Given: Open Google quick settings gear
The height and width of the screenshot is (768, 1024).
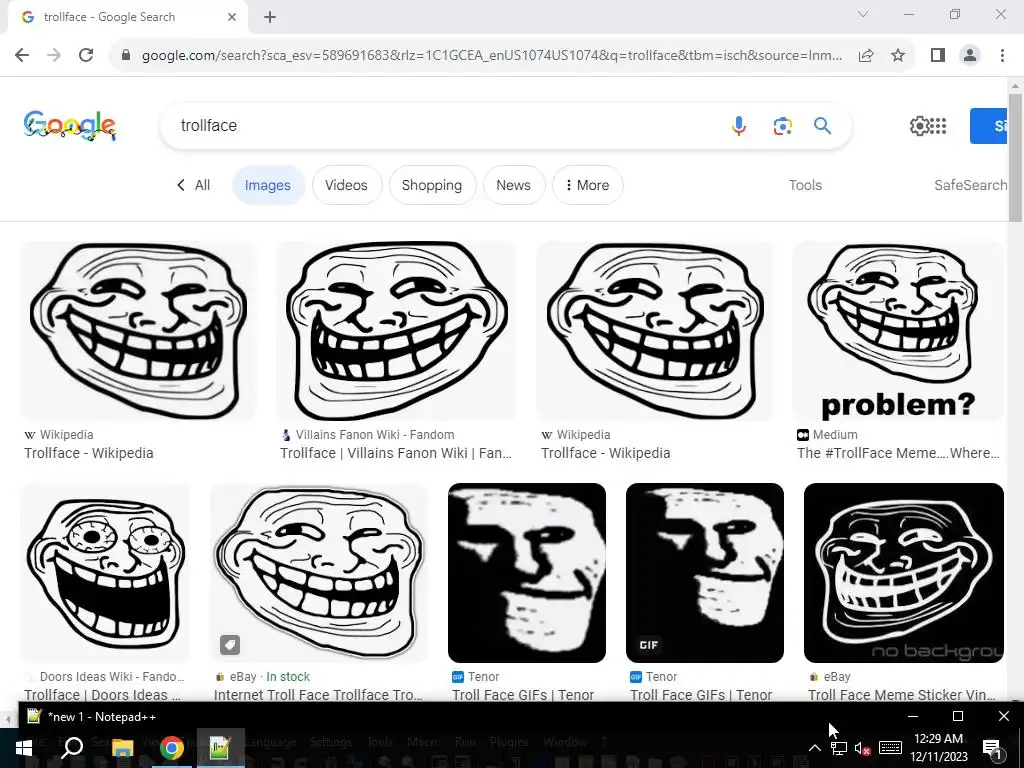Looking at the screenshot, I should 919,126.
